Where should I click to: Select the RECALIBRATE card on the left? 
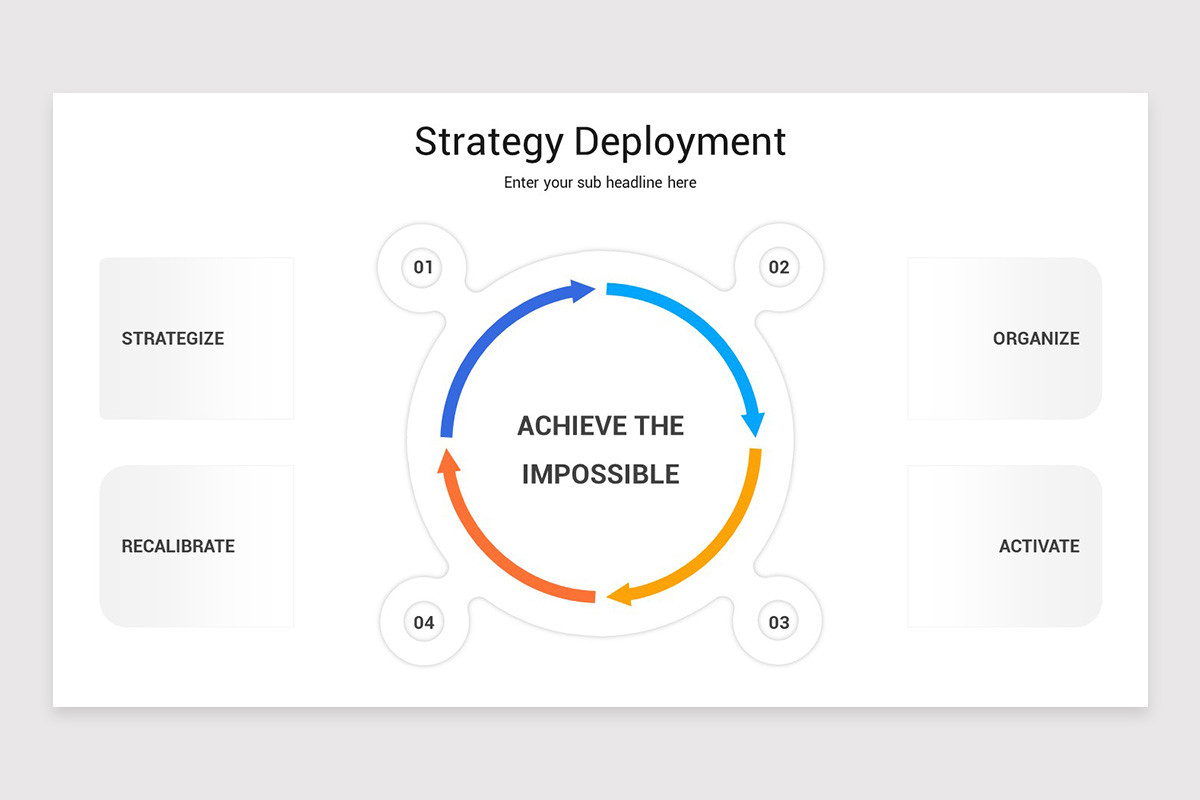click(196, 546)
